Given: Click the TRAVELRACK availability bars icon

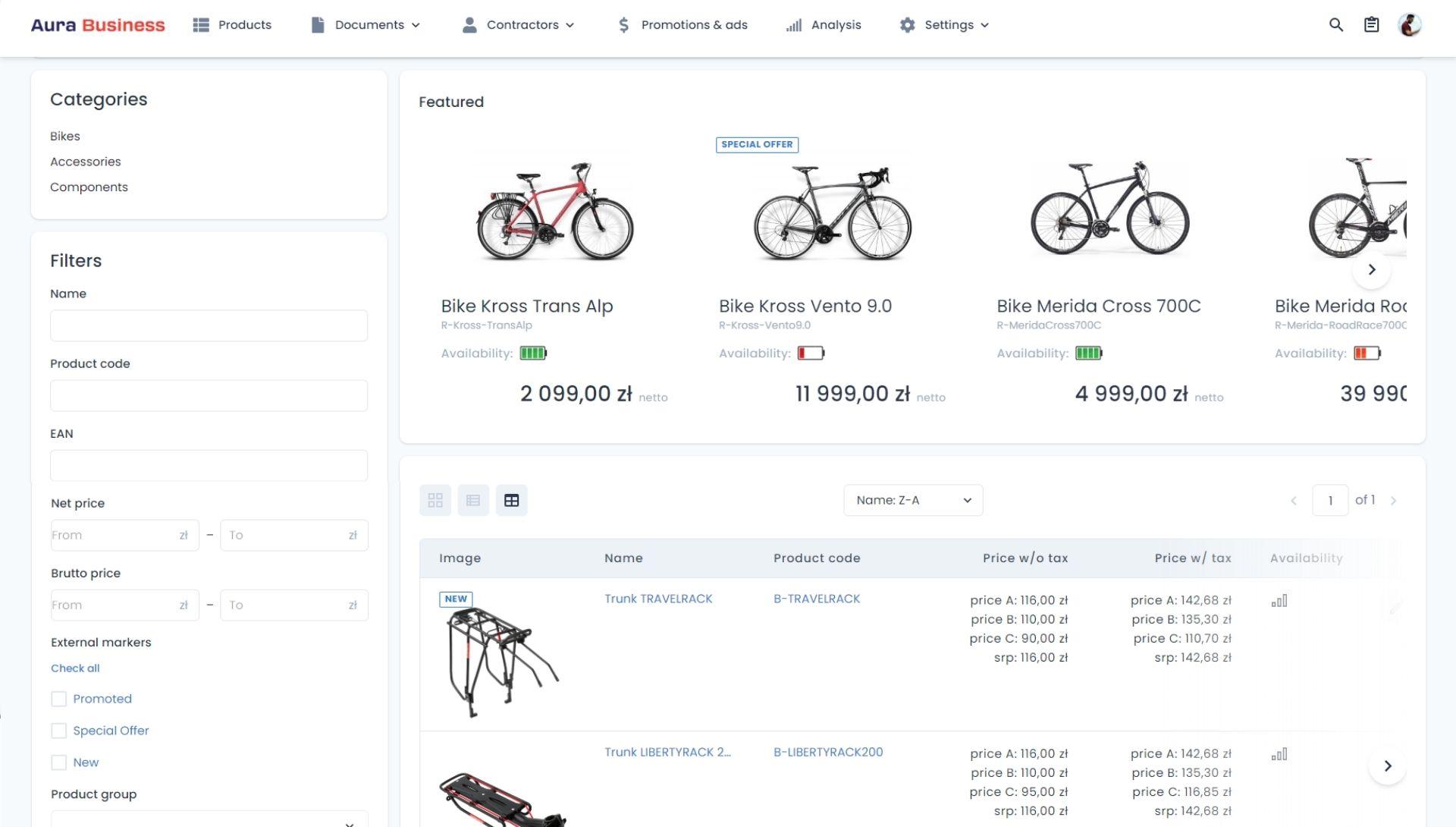Looking at the screenshot, I should [x=1279, y=601].
